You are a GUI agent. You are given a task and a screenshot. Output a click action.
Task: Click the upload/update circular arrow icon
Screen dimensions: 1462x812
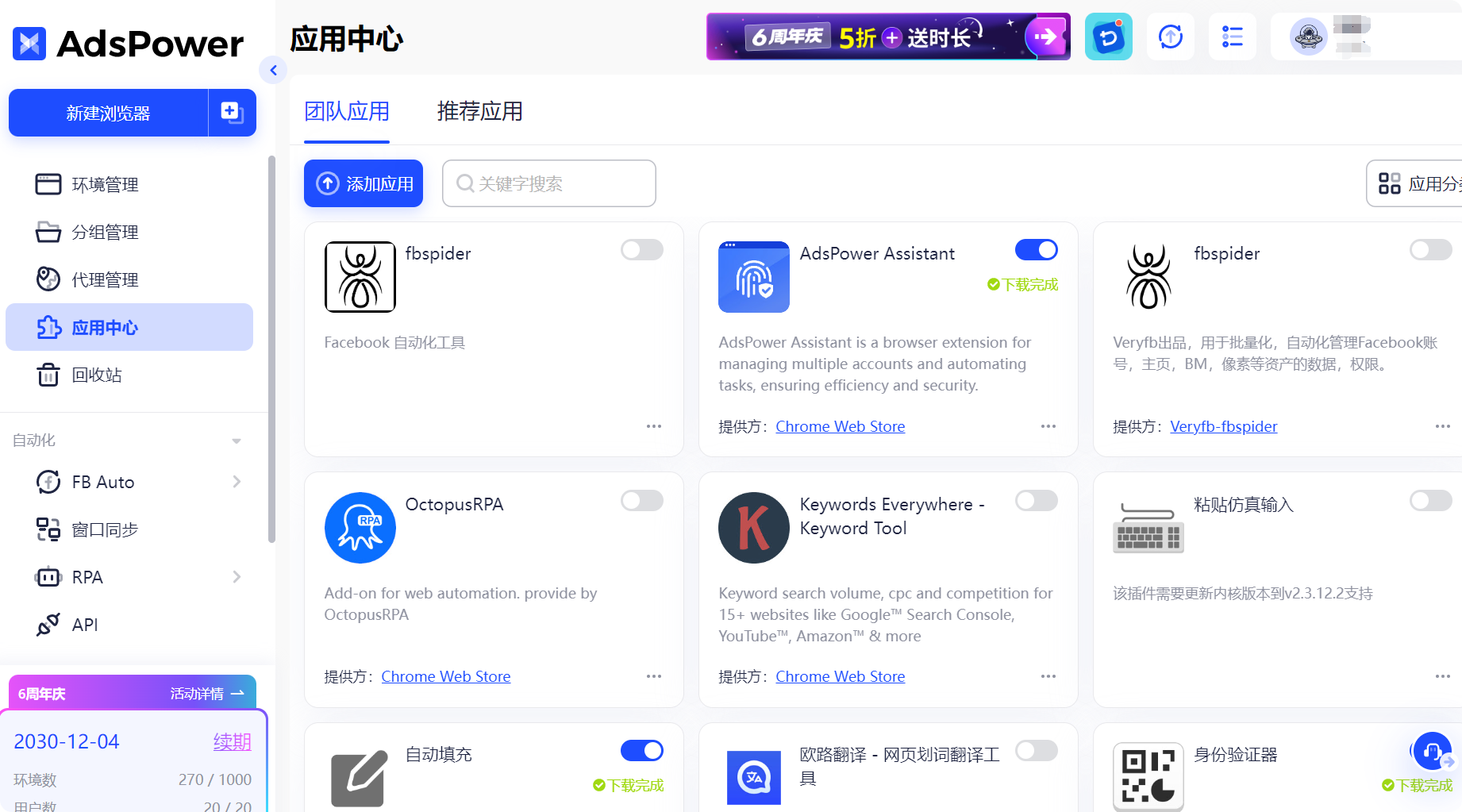[x=1171, y=37]
